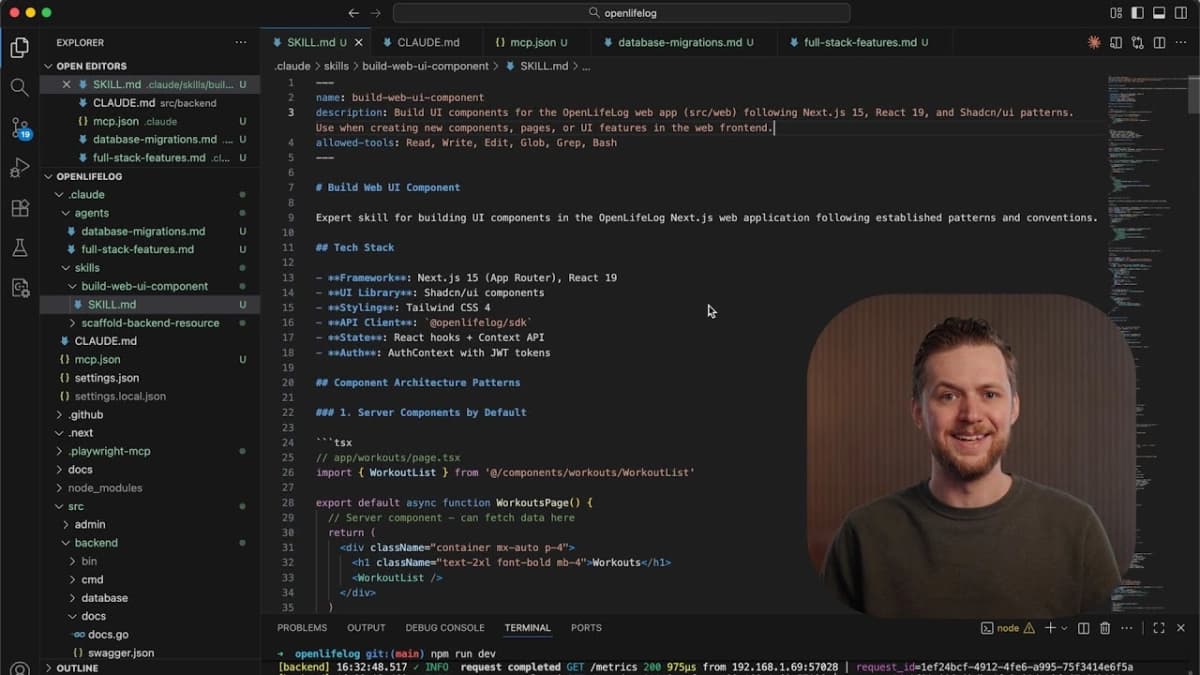This screenshot has width=1200, height=675.
Task: Open the Testing flask icon
Action: pos(19,247)
